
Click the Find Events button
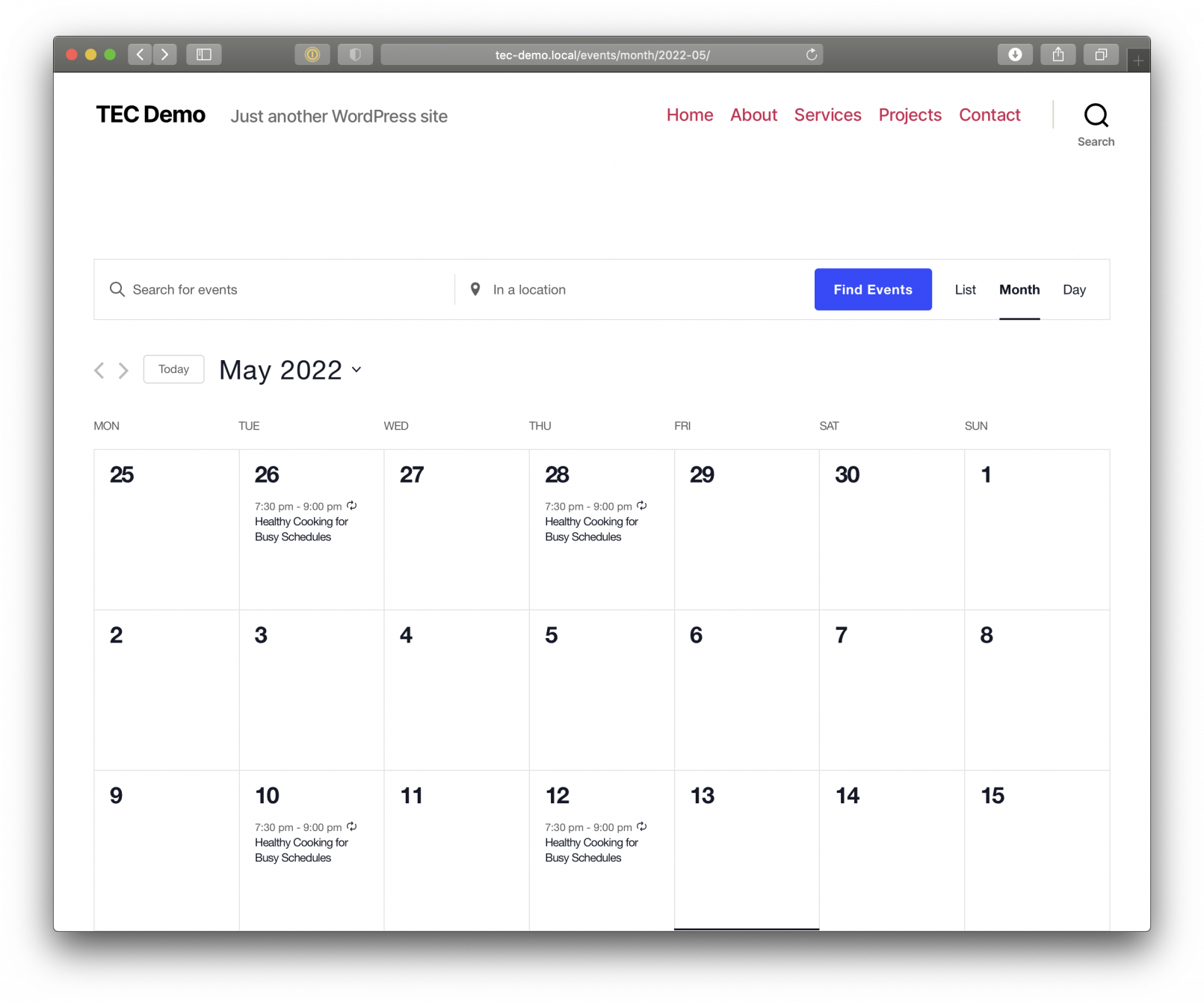pyautogui.click(x=872, y=289)
